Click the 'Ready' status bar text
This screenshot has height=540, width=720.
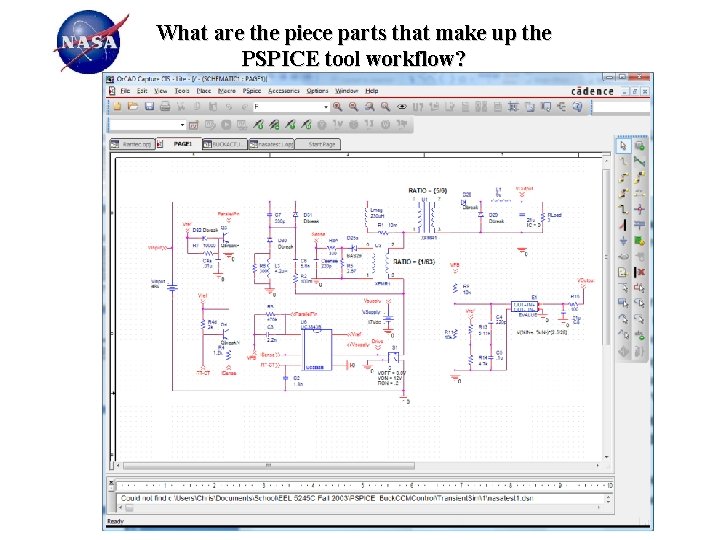pos(115,522)
